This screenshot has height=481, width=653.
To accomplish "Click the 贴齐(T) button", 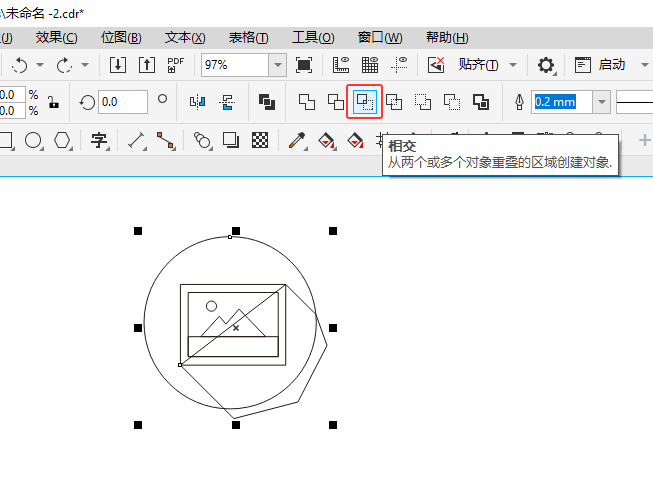I will (479, 65).
